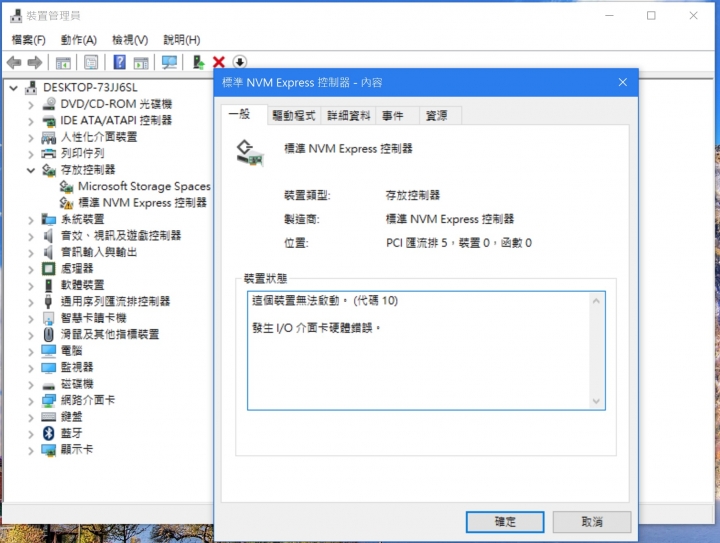Open the 說明(H) menu

182,40
